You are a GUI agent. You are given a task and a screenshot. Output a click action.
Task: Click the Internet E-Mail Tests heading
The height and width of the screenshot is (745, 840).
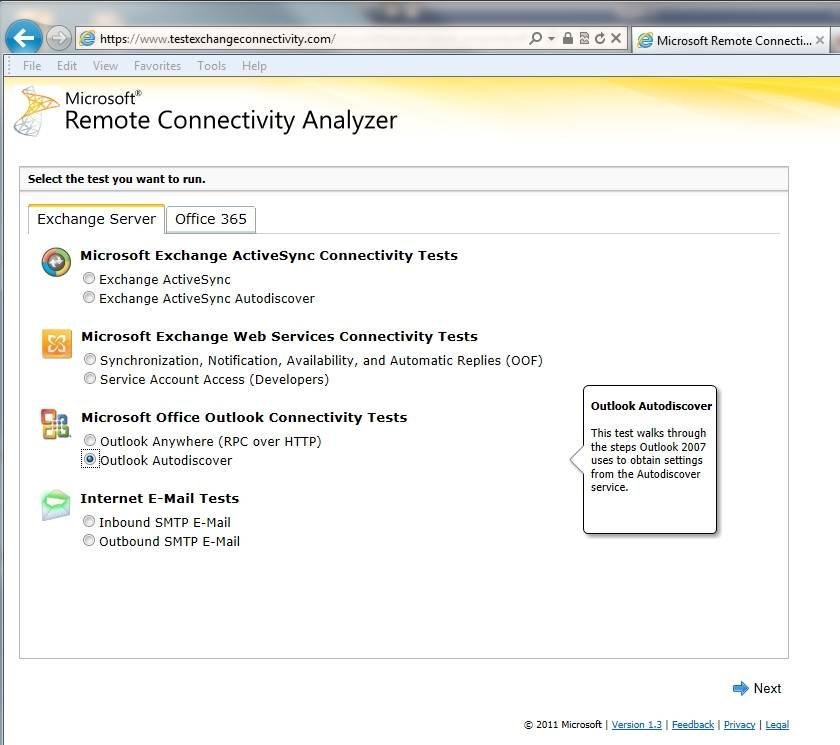tap(160, 498)
